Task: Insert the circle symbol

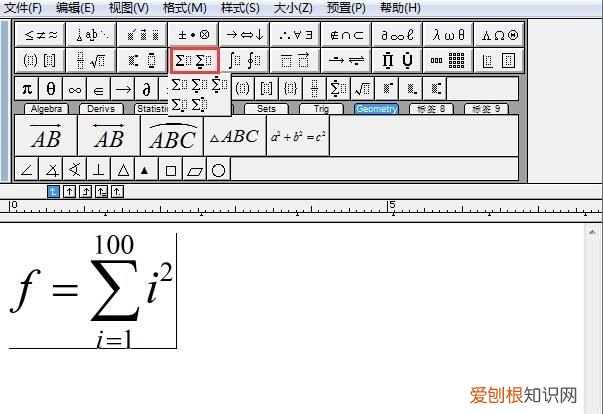Action: click(218, 169)
